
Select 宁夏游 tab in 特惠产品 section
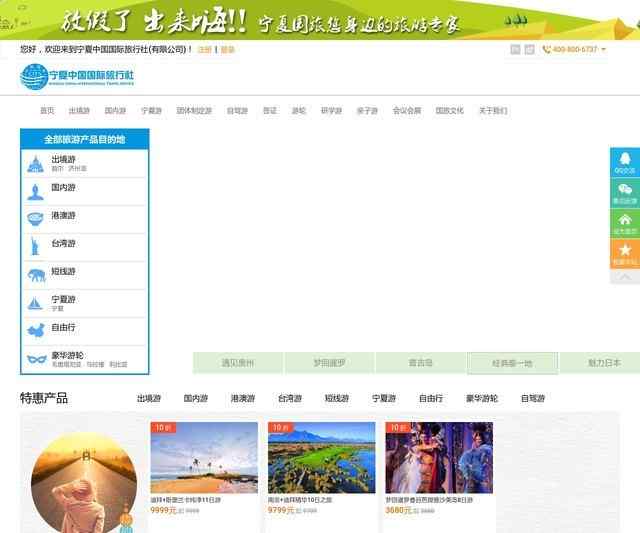click(x=384, y=398)
